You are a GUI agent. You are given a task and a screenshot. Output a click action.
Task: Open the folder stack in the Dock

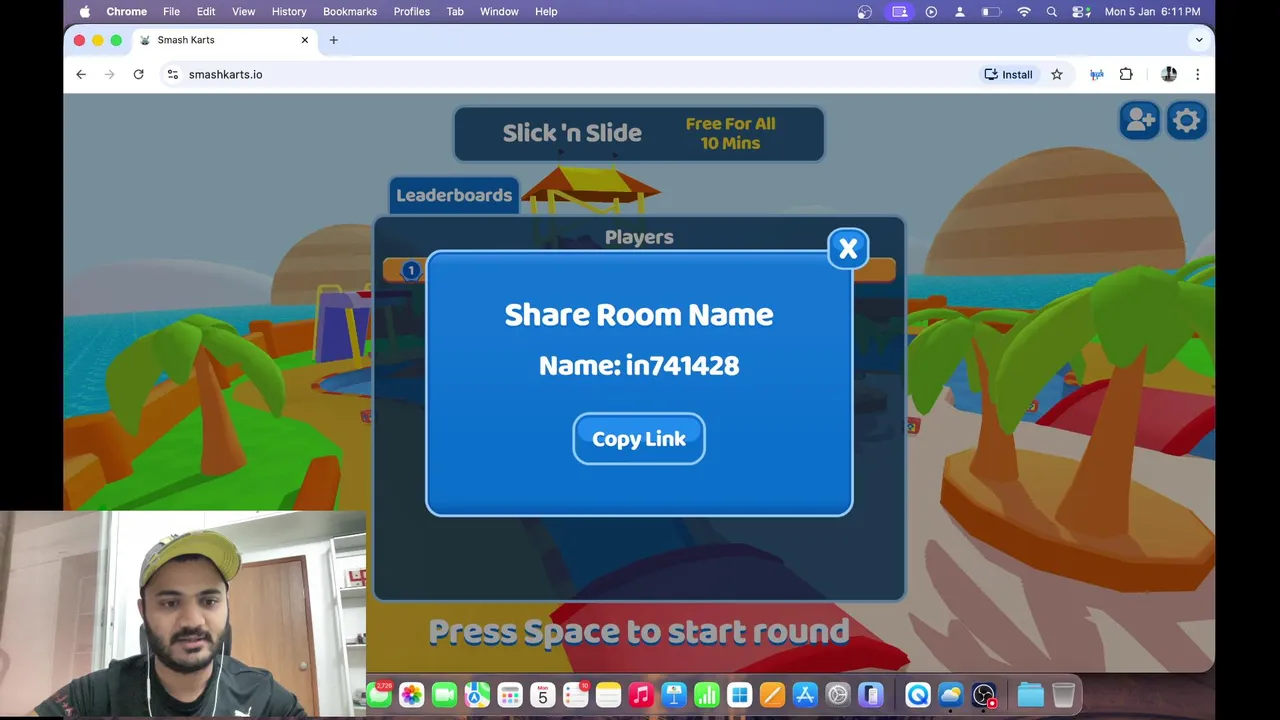coord(1030,695)
